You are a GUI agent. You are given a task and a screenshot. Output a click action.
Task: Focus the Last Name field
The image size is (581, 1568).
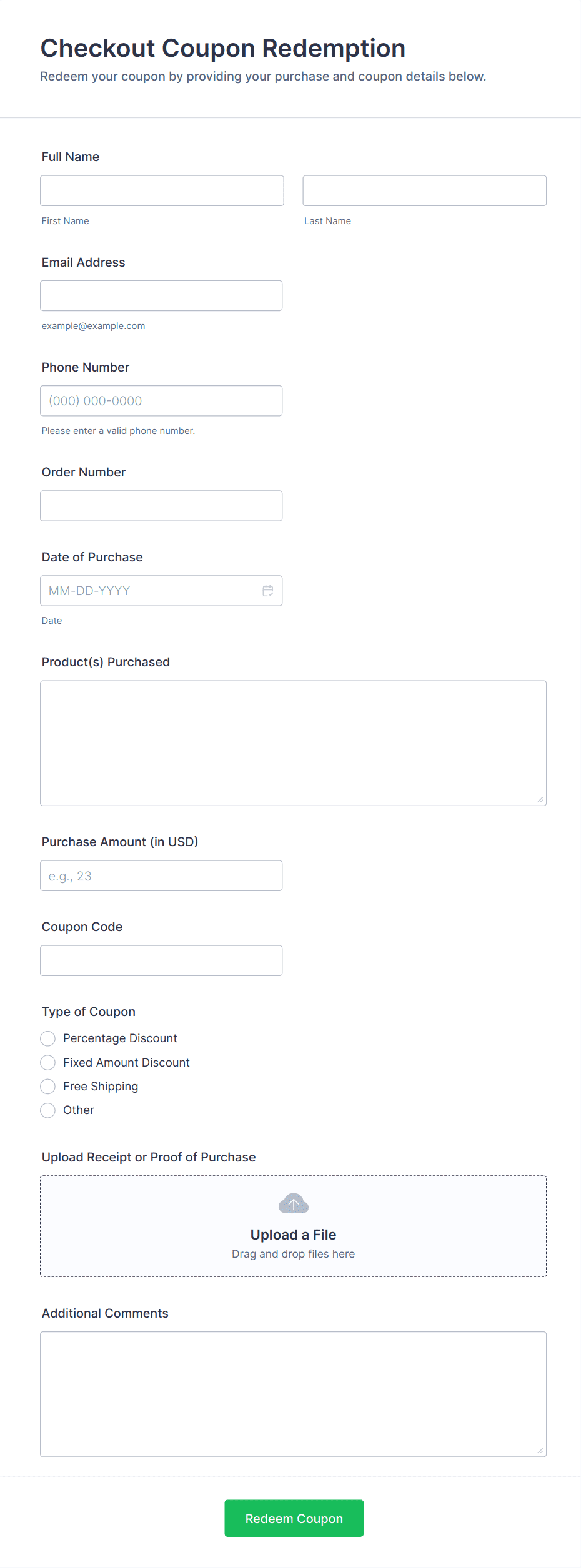(x=424, y=190)
